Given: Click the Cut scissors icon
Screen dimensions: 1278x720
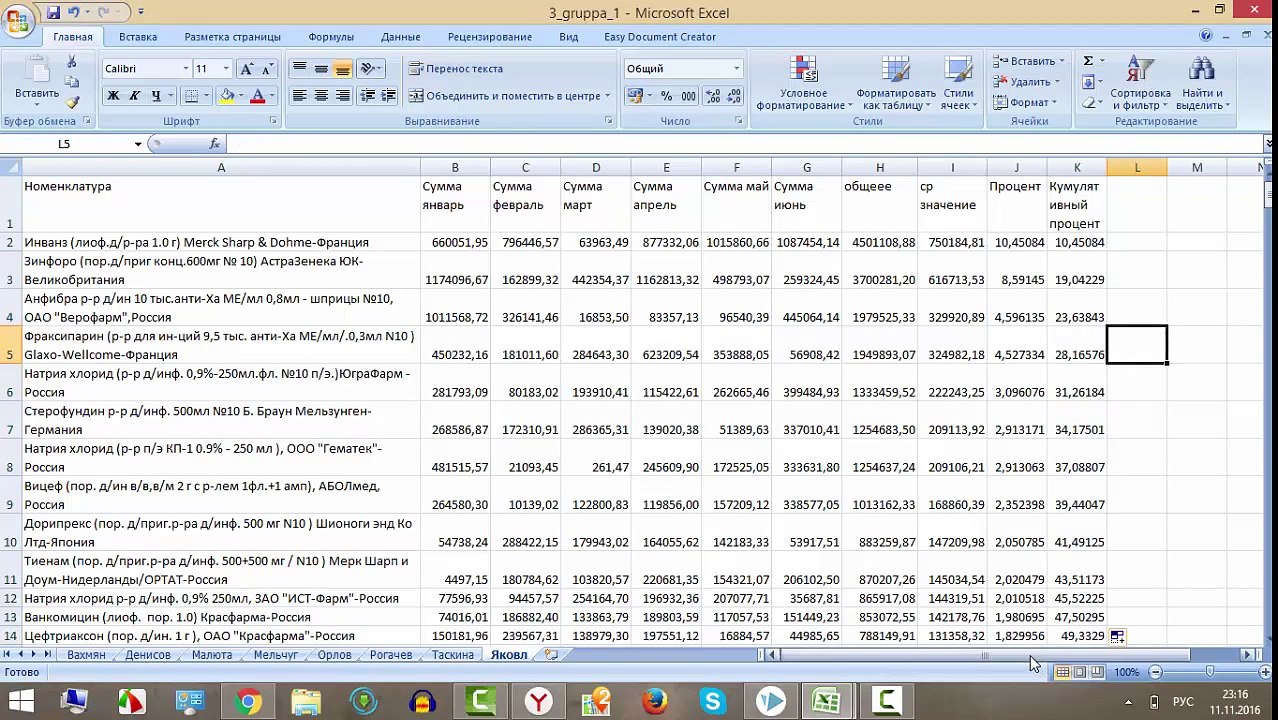Looking at the screenshot, I should tap(72, 63).
